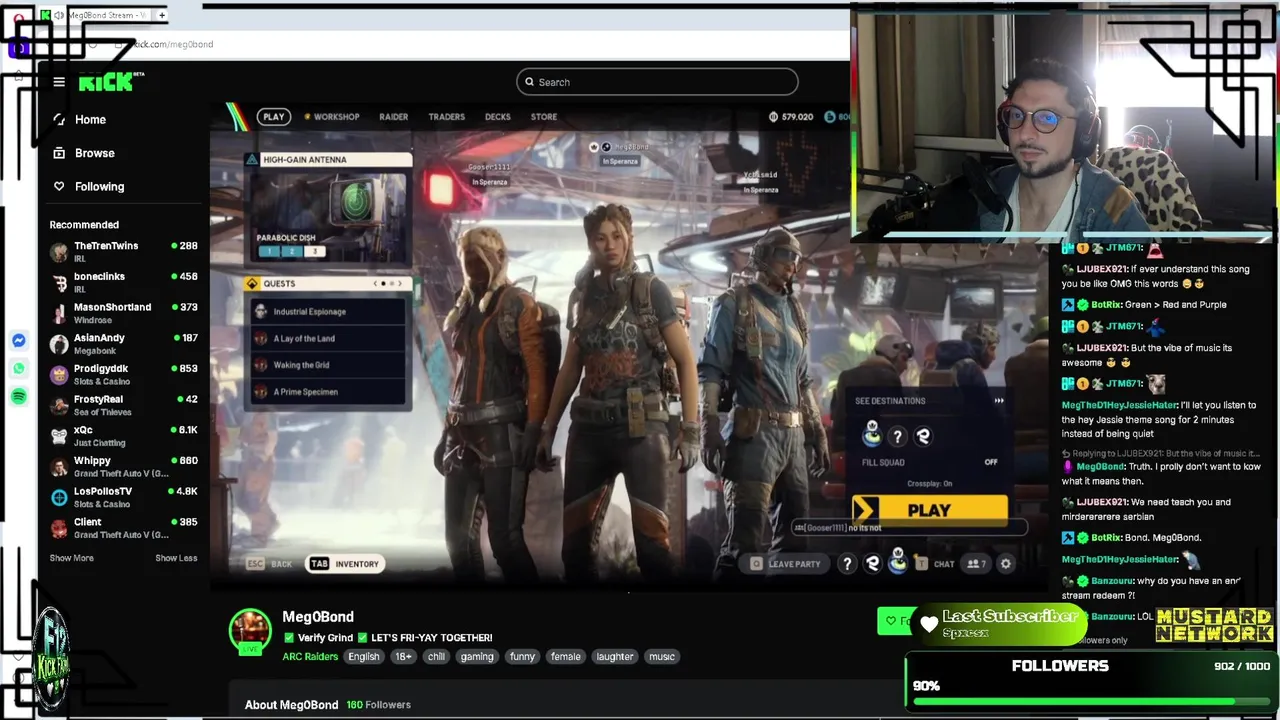This screenshot has height=720, width=1280.
Task: Expand Show More recommended channels
Action: (x=72, y=558)
